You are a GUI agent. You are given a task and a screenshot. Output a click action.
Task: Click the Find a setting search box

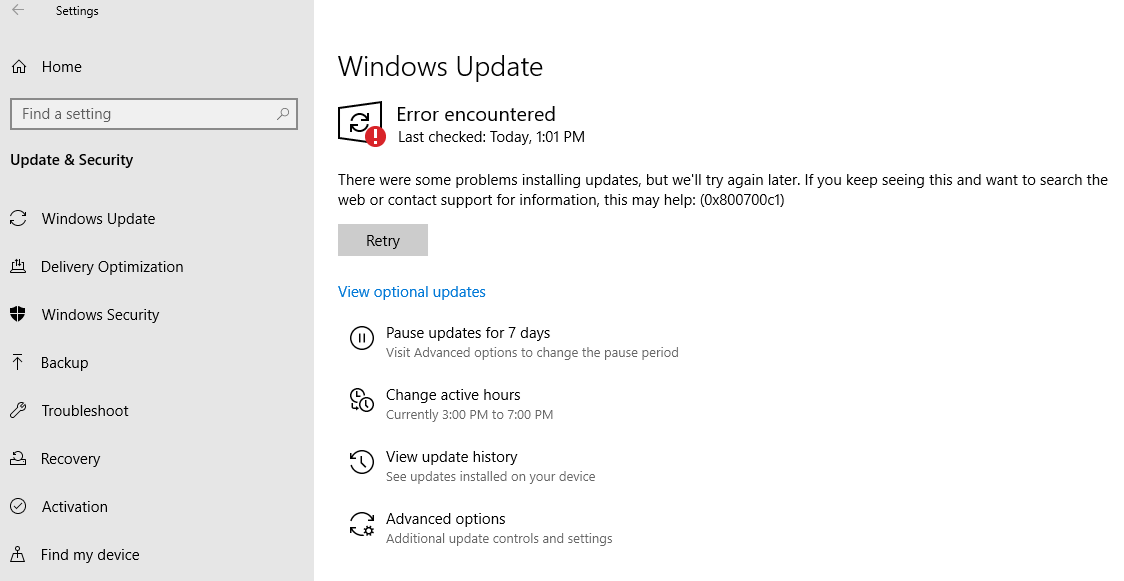click(x=154, y=113)
